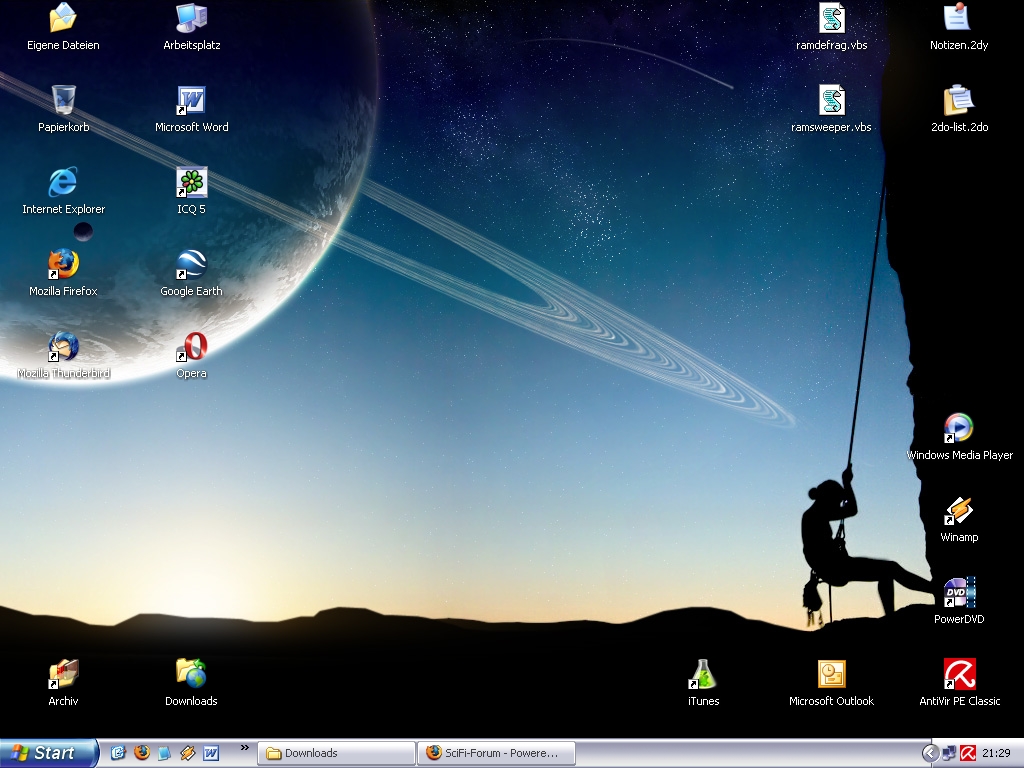Image resolution: width=1024 pixels, height=768 pixels.
Task: Launch Word from the Quick Launch bar
Action: (x=211, y=753)
